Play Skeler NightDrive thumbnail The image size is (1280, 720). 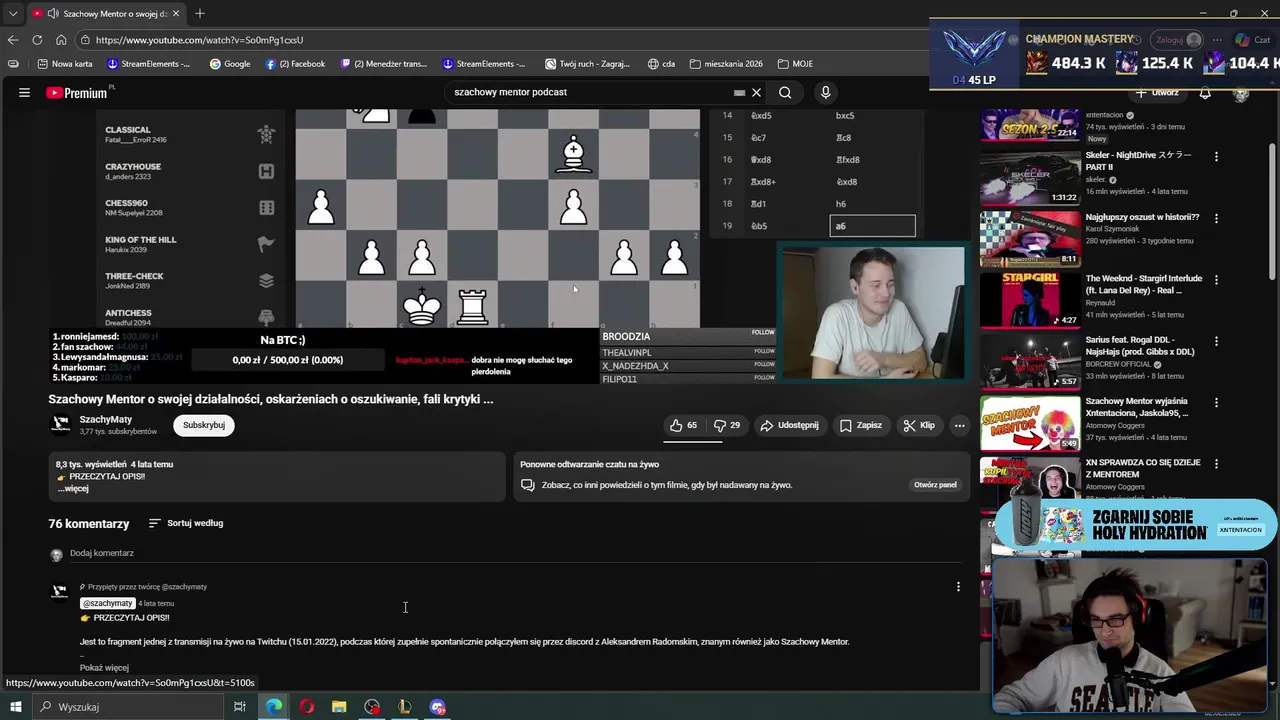coord(1030,177)
